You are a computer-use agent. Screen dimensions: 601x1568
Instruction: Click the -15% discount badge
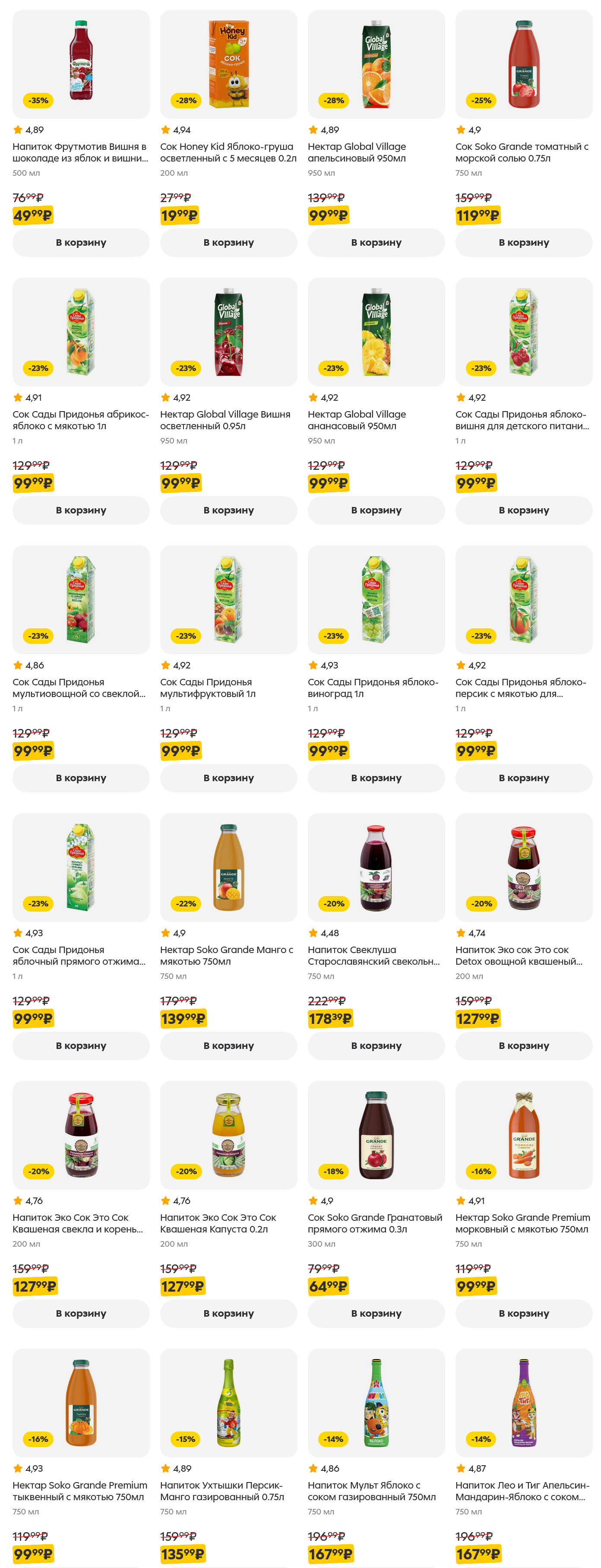click(x=186, y=1439)
